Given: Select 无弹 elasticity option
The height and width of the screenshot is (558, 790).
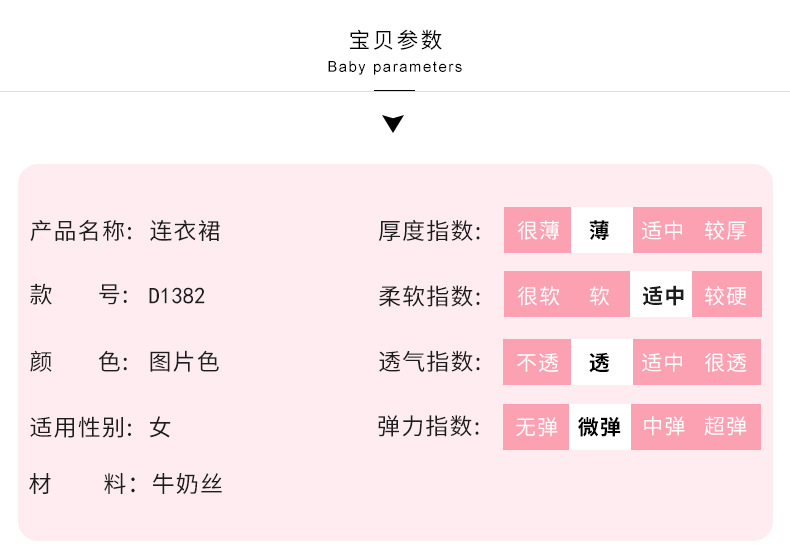Looking at the screenshot, I should 537,428.
